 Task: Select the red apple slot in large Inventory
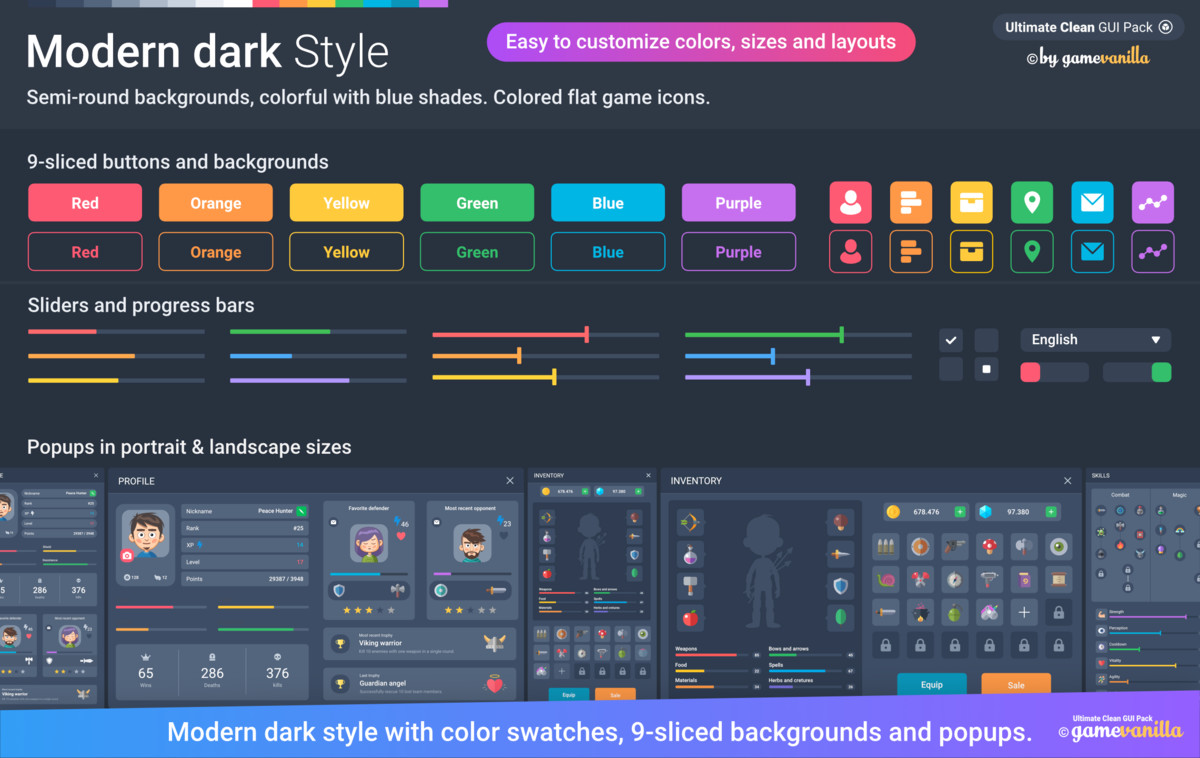pyautogui.click(x=690, y=617)
